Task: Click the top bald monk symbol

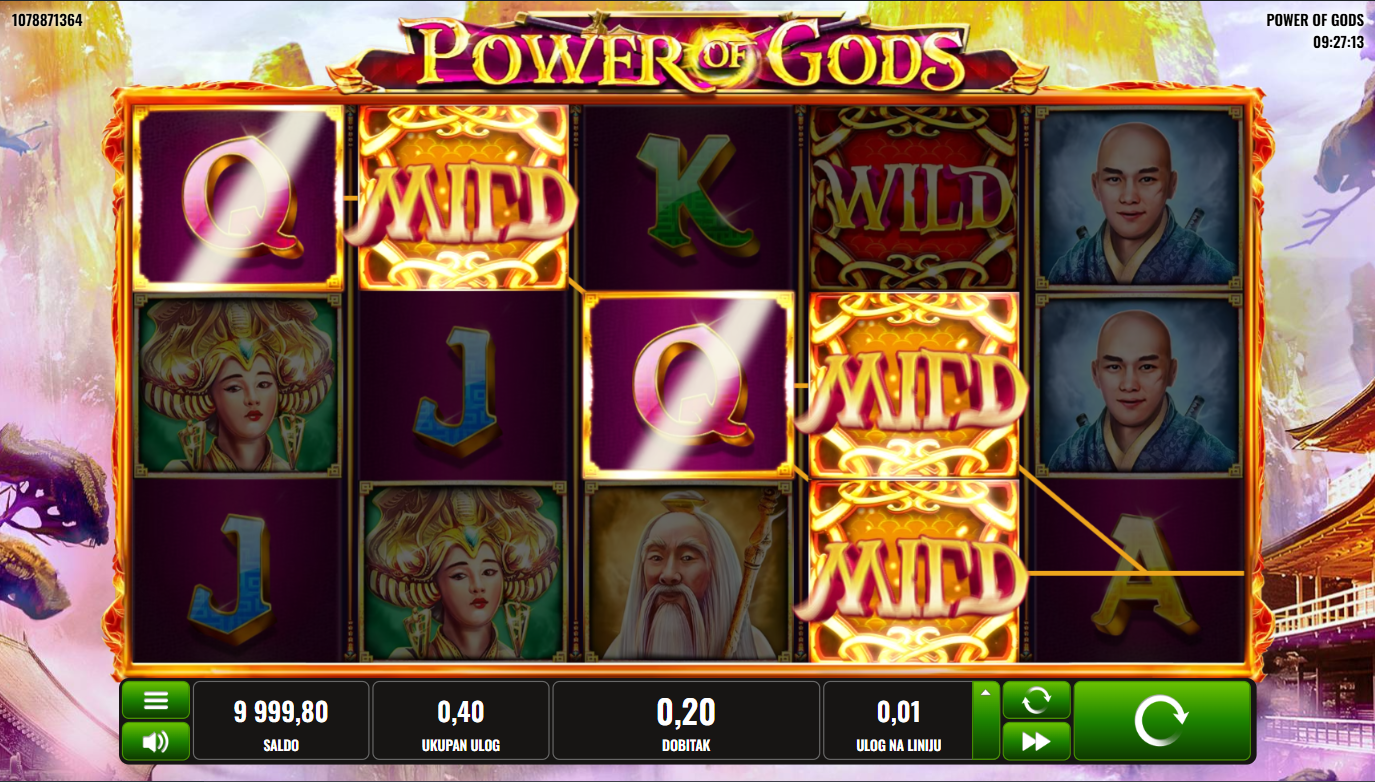Action: coord(1138,197)
